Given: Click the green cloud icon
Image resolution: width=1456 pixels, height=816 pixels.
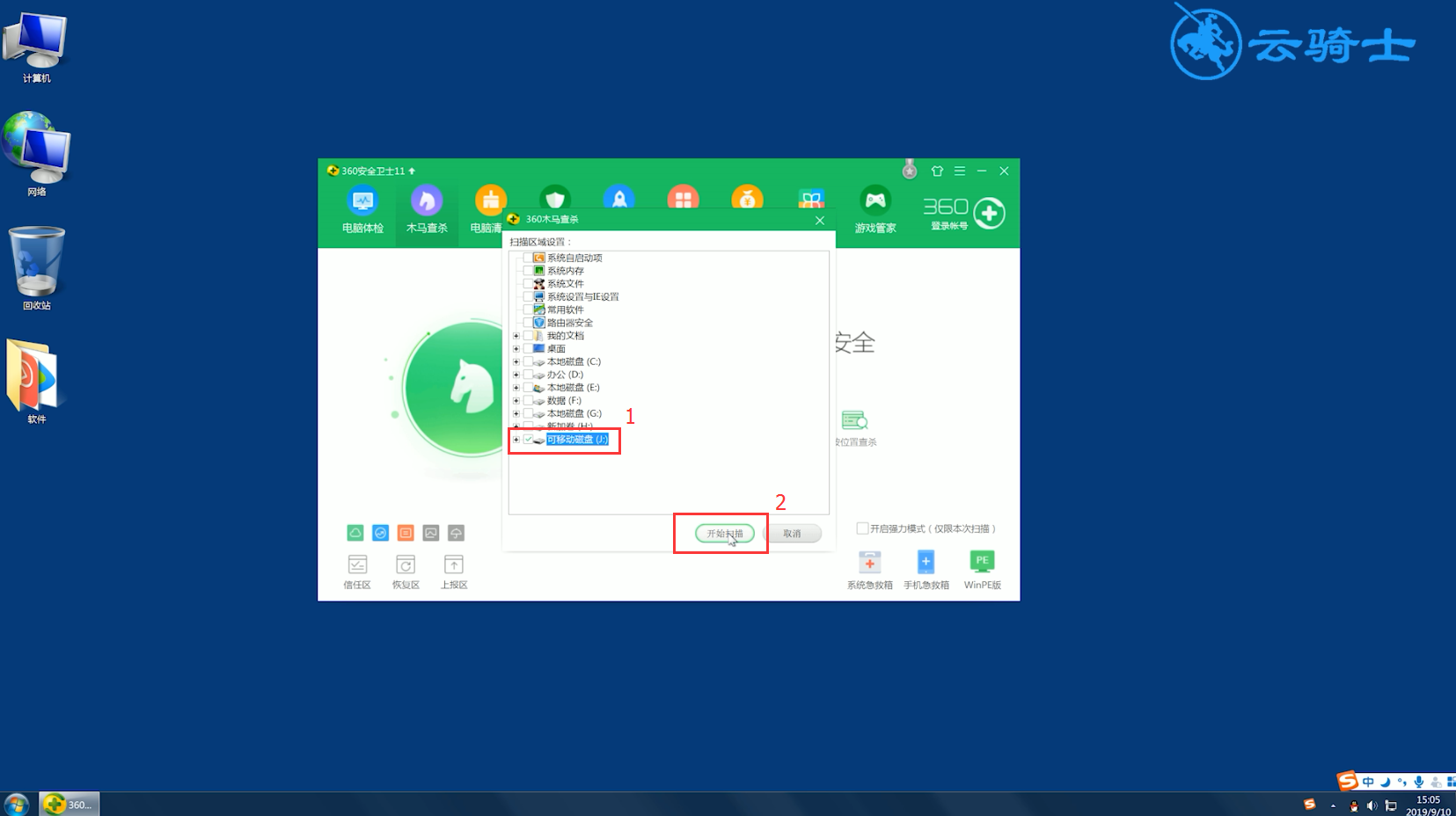Looking at the screenshot, I should pyautogui.click(x=355, y=533).
